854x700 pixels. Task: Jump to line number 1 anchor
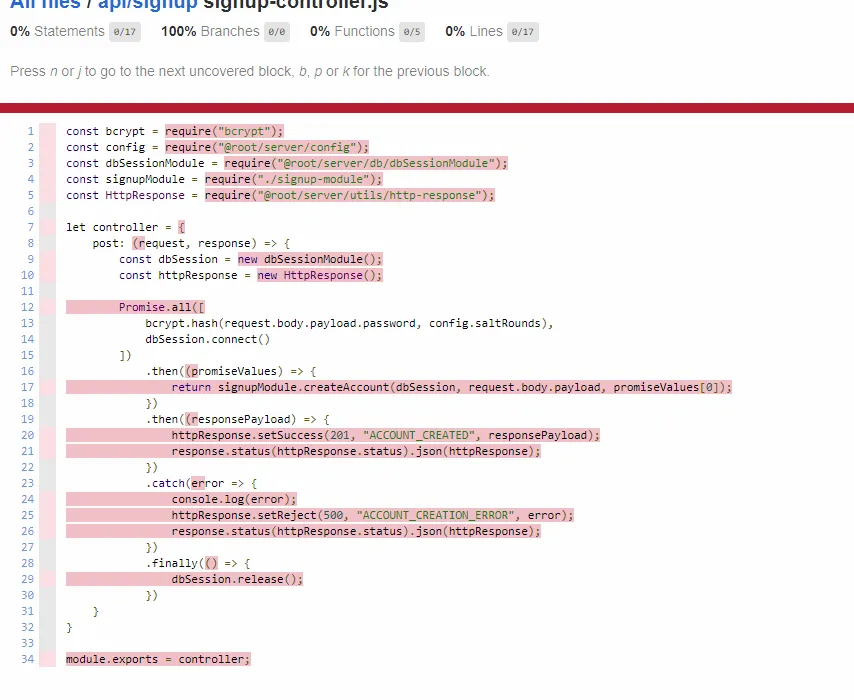(30, 131)
